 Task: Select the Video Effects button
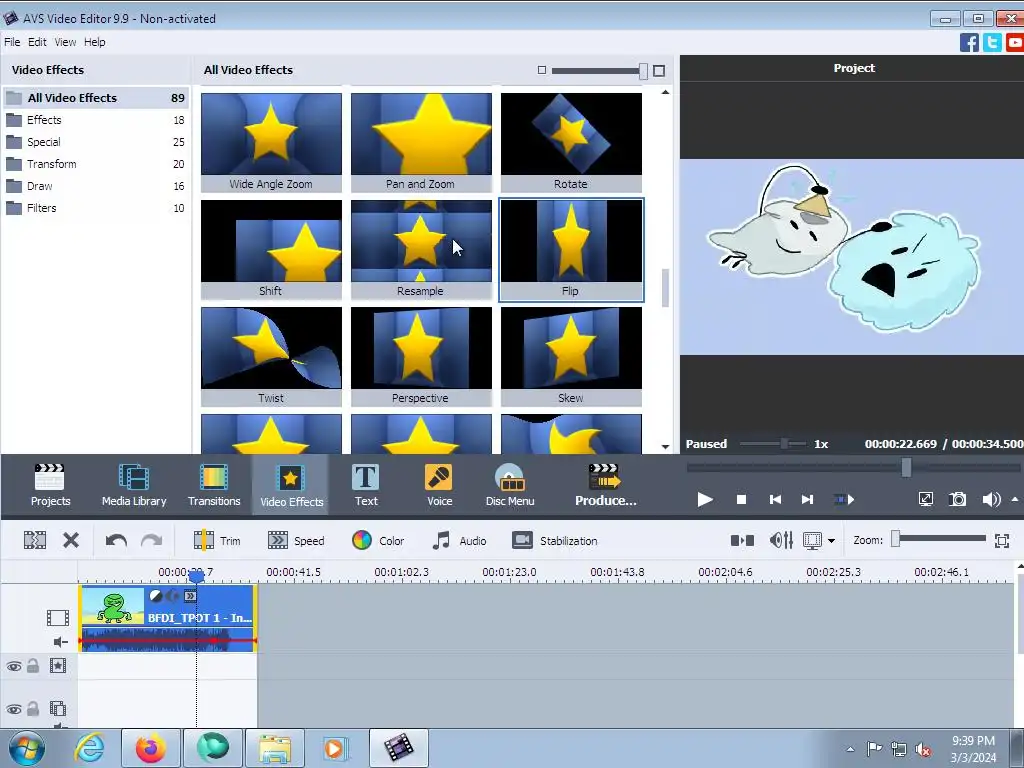pos(291,485)
